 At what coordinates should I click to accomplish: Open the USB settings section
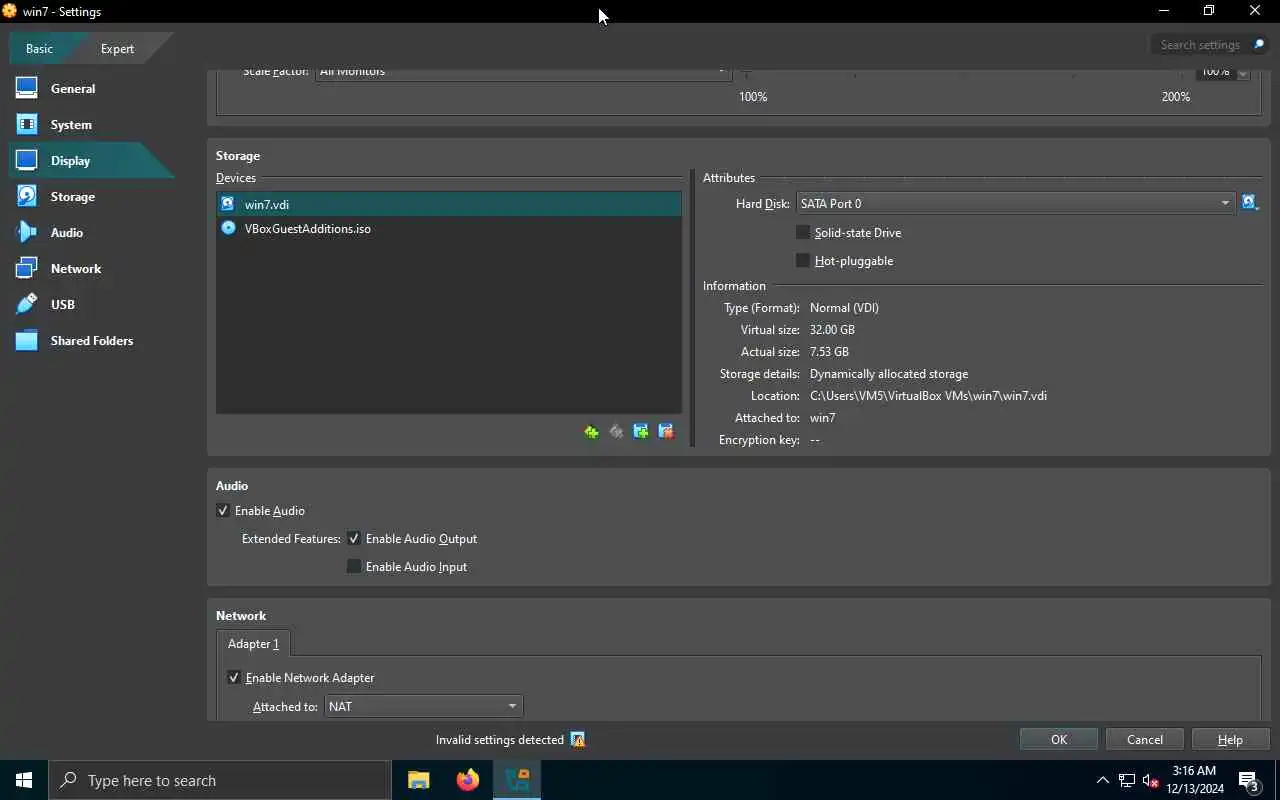tap(62, 304)
